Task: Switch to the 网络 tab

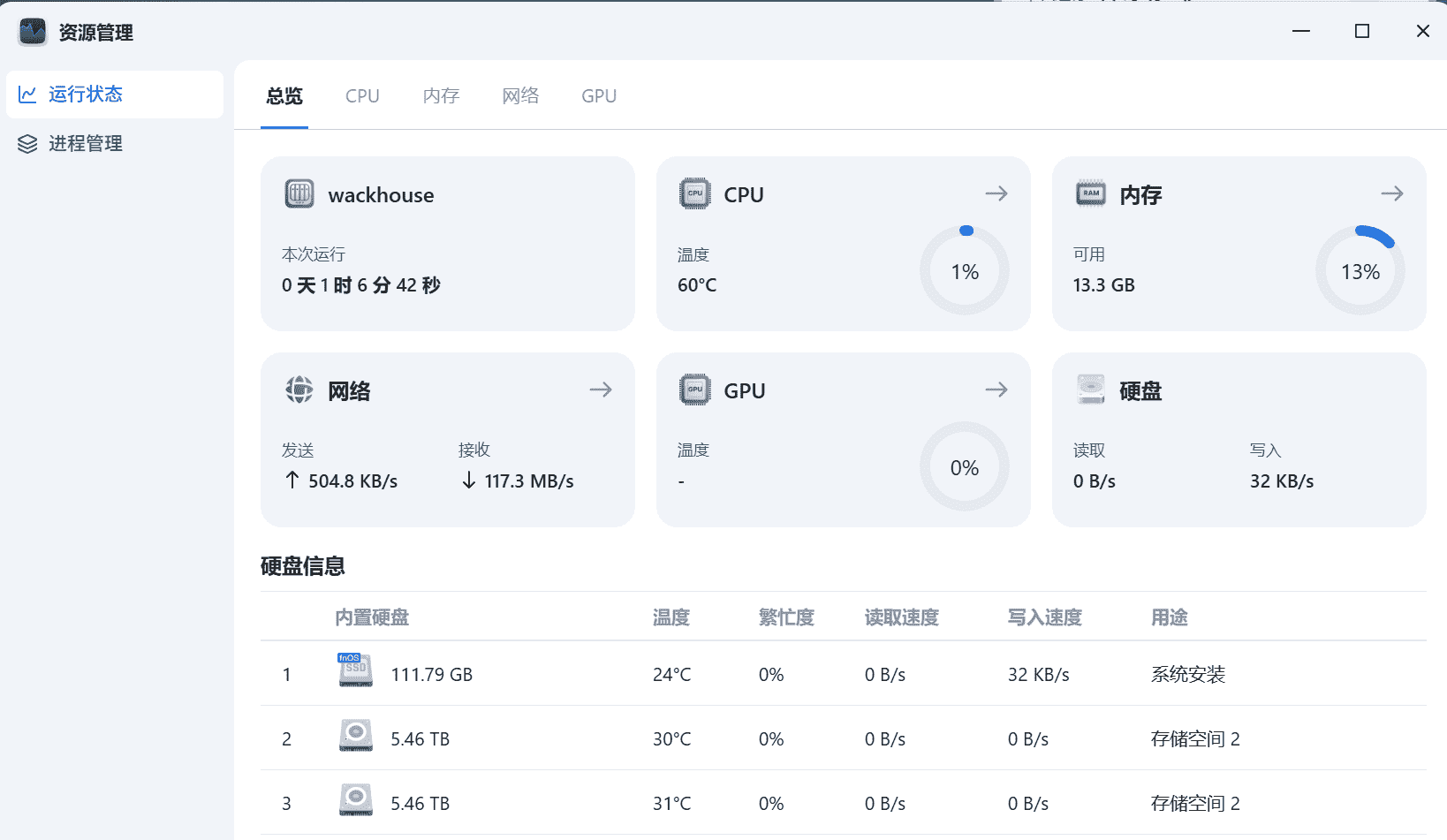Action: [x=520, y=96]
